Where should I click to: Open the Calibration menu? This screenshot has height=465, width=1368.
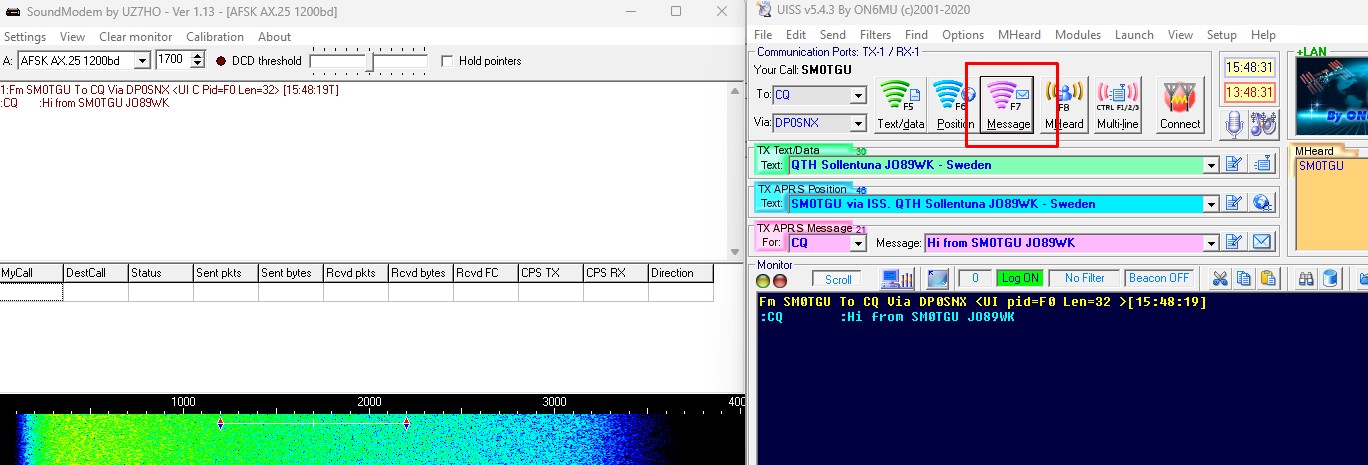pyautogui.click(x=215, y=37)
